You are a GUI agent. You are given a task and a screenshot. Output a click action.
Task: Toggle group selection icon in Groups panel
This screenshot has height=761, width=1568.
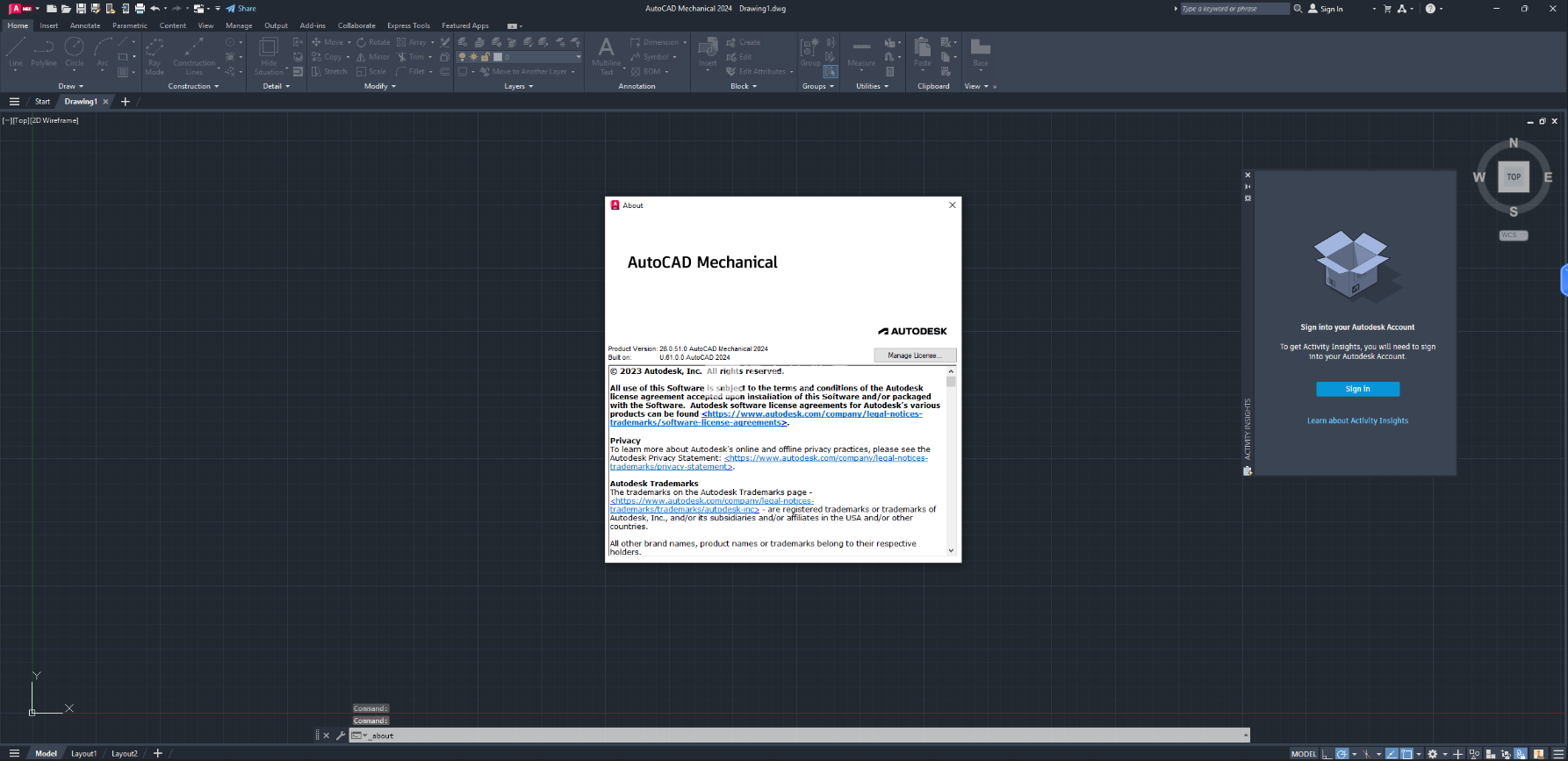click(x=831, y=72)
